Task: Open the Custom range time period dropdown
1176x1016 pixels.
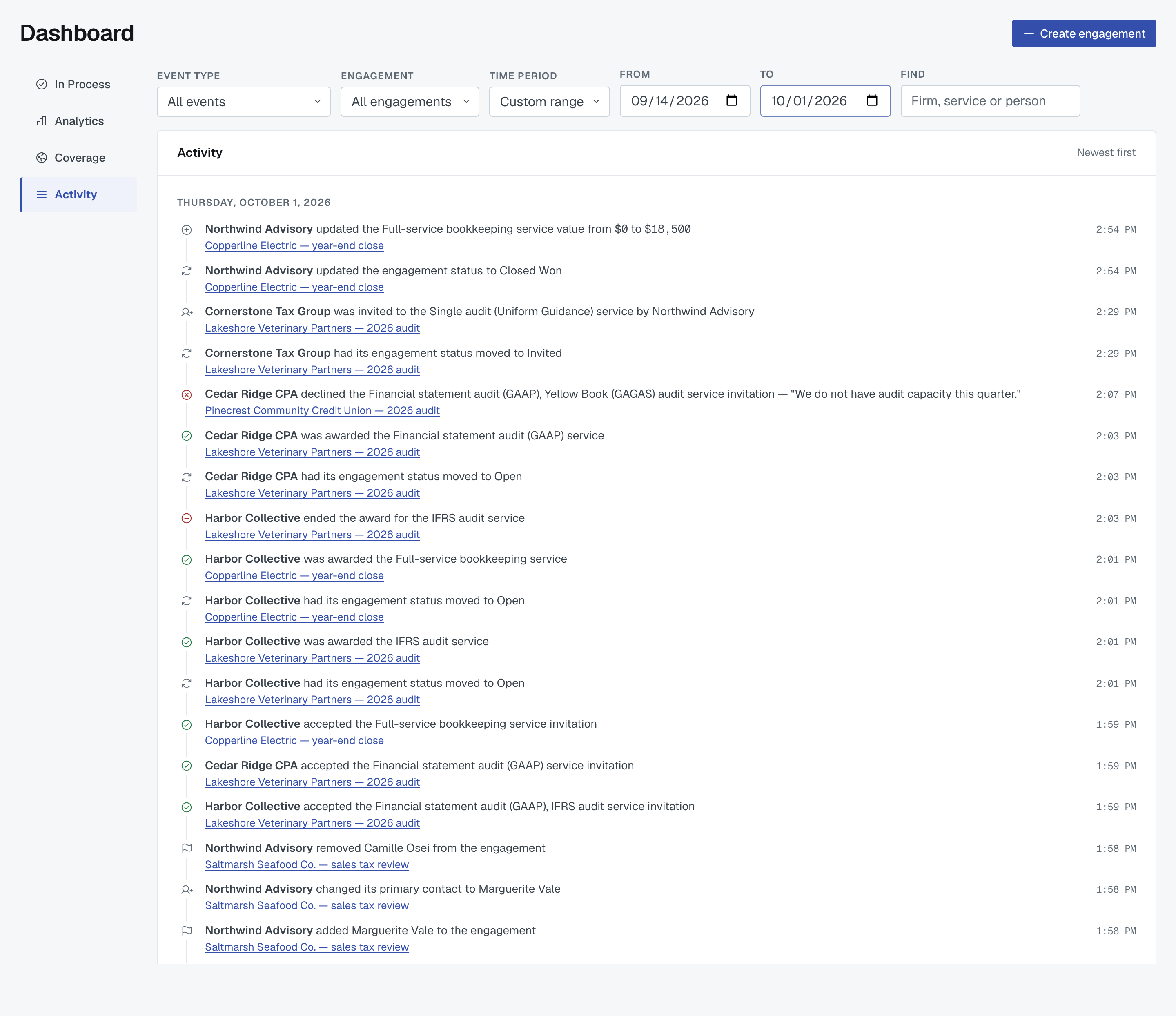Action: [x=549, y=102]
